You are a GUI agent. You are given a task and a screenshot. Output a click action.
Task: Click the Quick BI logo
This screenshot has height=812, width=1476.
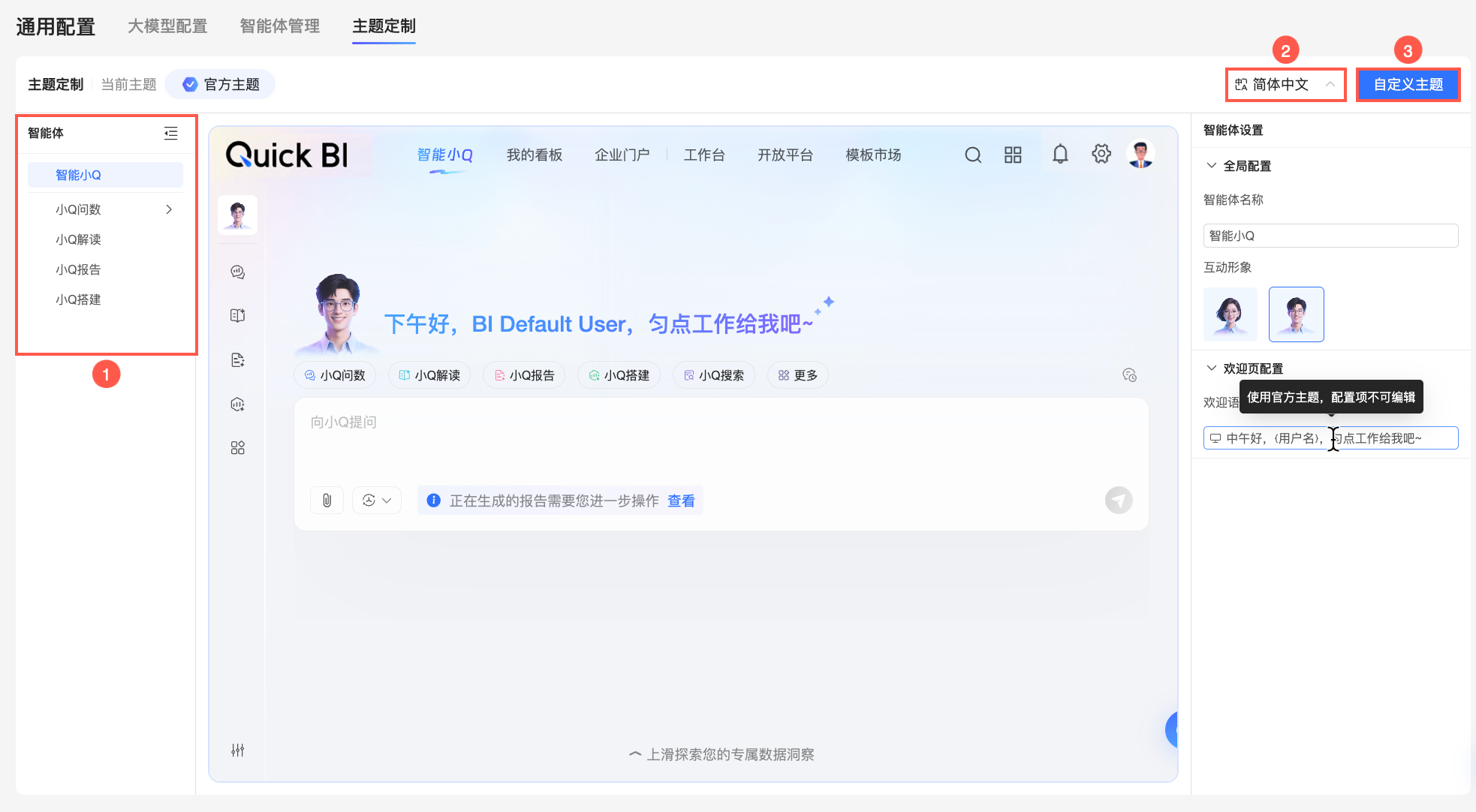pos(287,155)
